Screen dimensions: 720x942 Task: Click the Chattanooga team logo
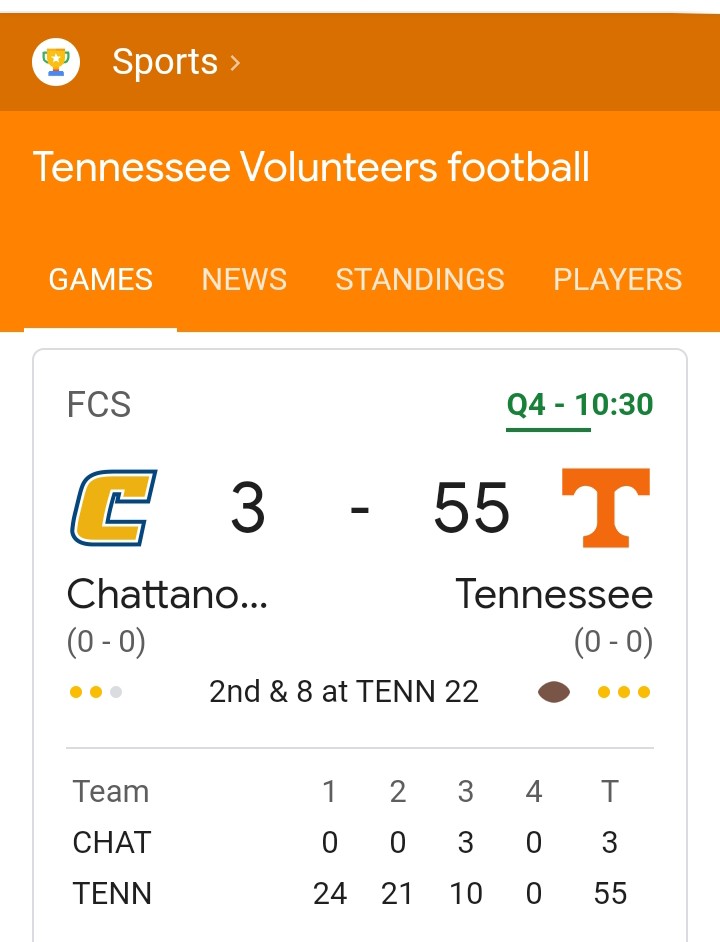tap(113, 508)
